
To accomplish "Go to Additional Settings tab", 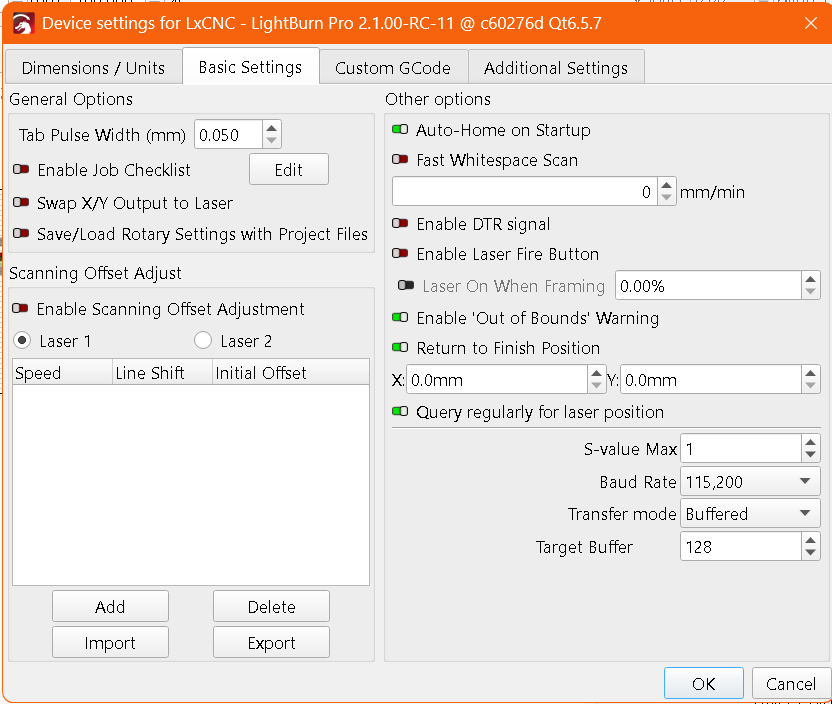I will click(x=556, y=68).
